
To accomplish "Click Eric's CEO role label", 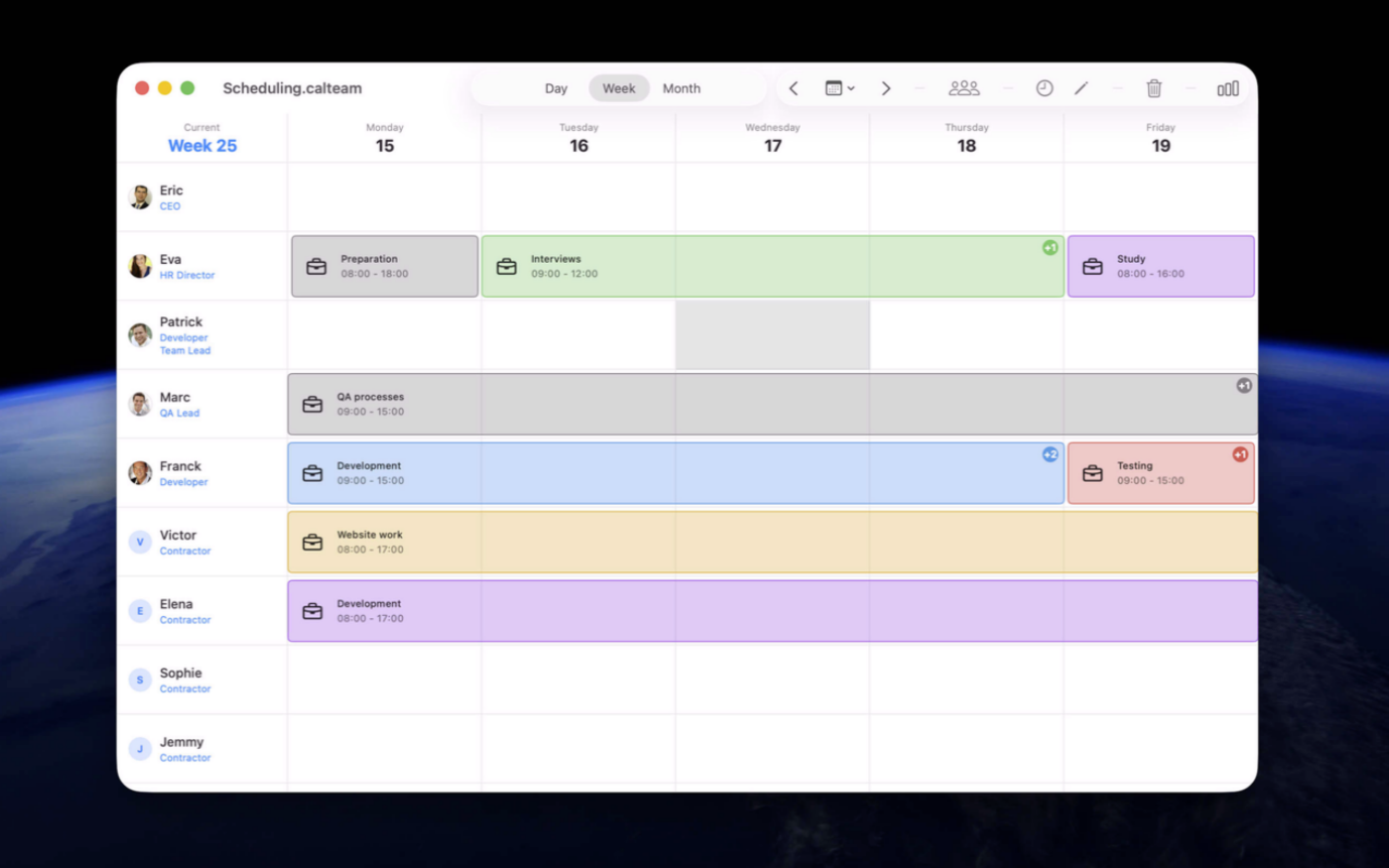I will click(170, 206).
